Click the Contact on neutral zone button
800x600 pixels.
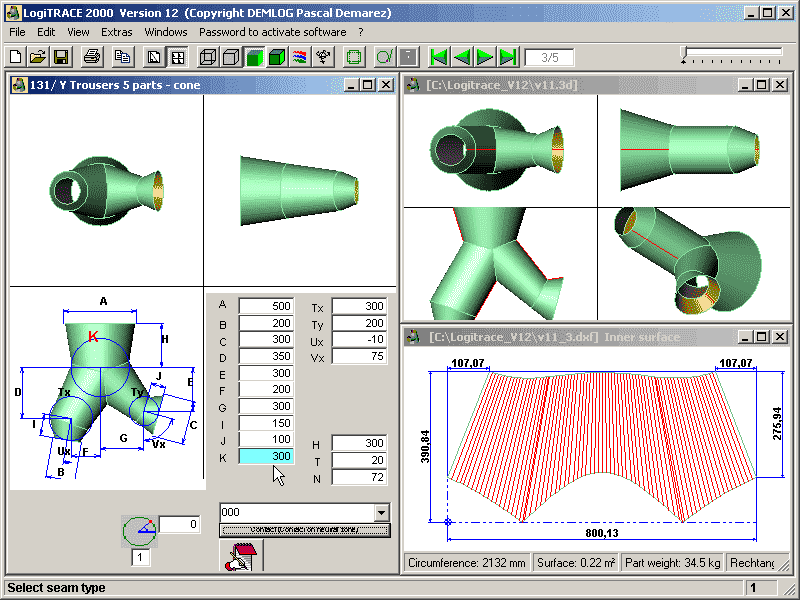click(305, 530)
